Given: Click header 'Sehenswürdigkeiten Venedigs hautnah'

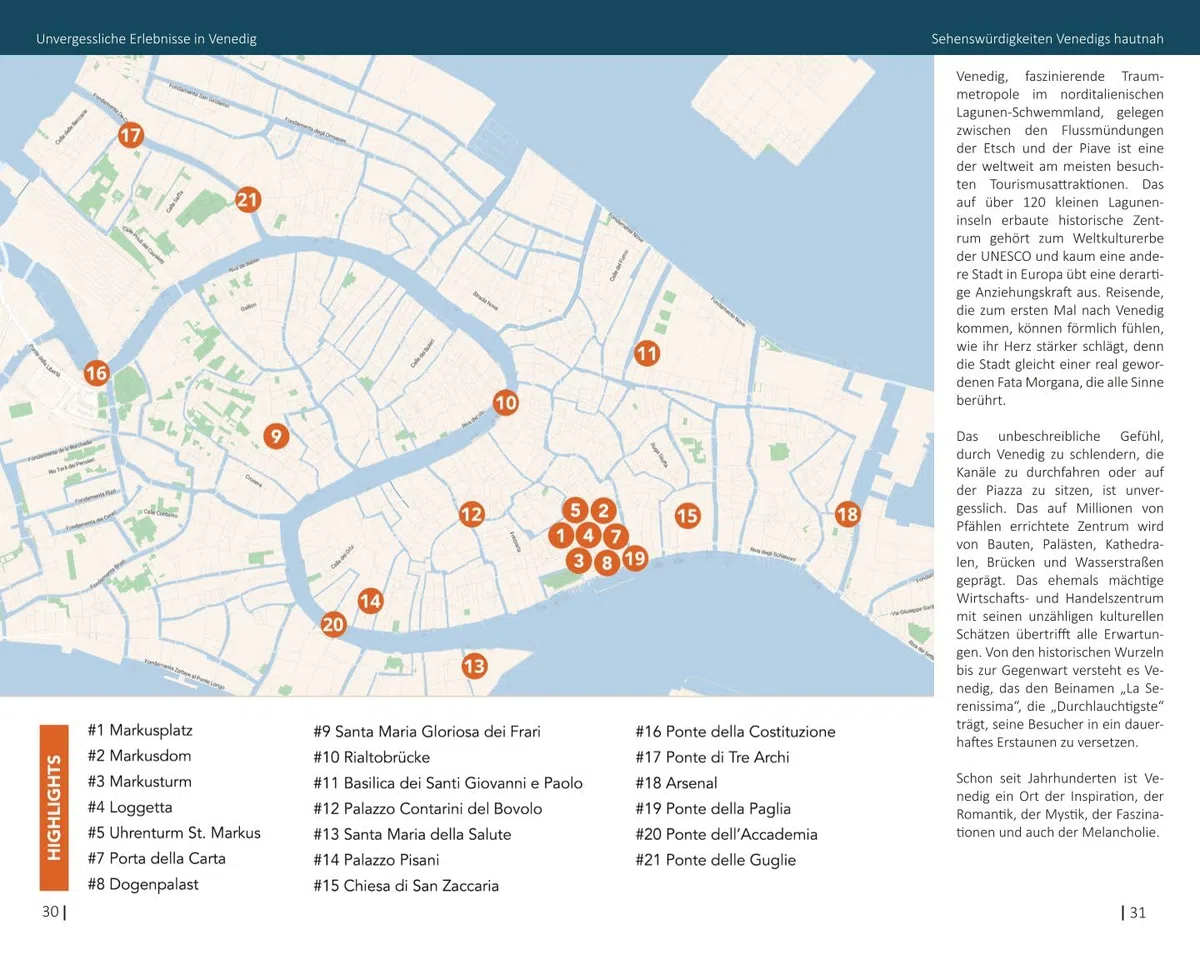Looking at the screenshot, I should click(x=1046, y=39).
